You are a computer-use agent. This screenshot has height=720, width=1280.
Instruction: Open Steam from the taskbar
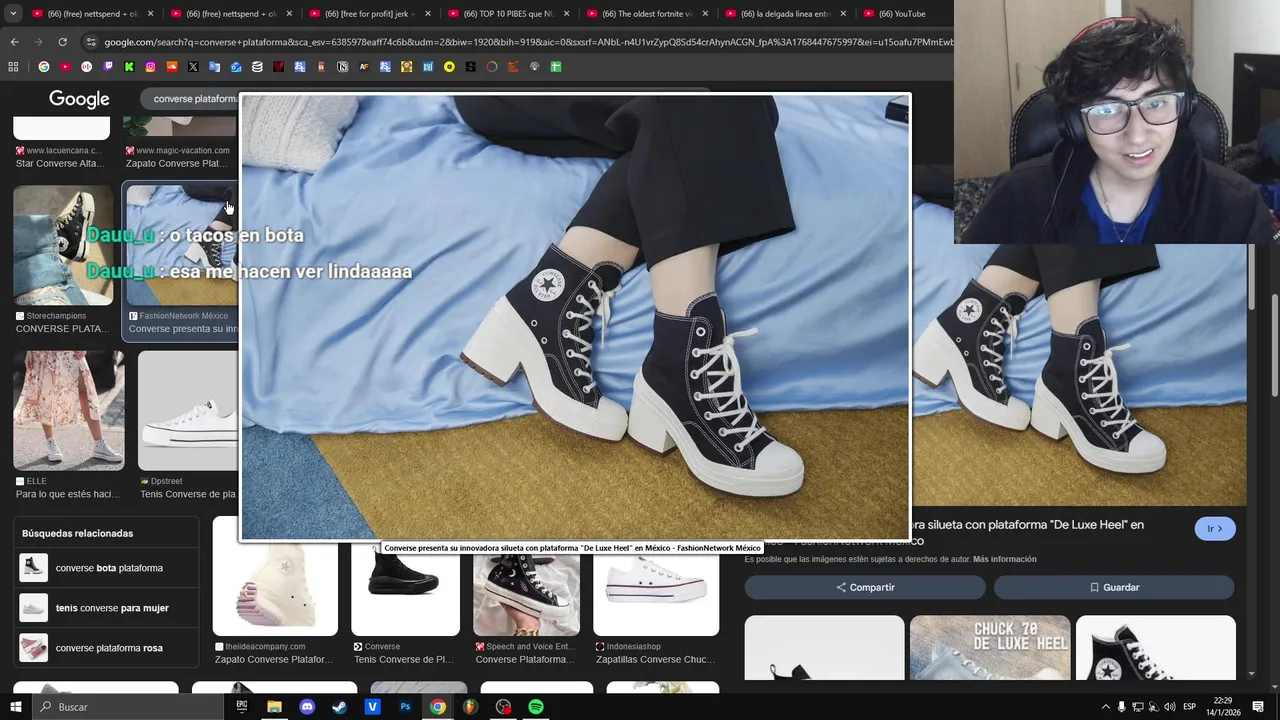tap(340, 707)
